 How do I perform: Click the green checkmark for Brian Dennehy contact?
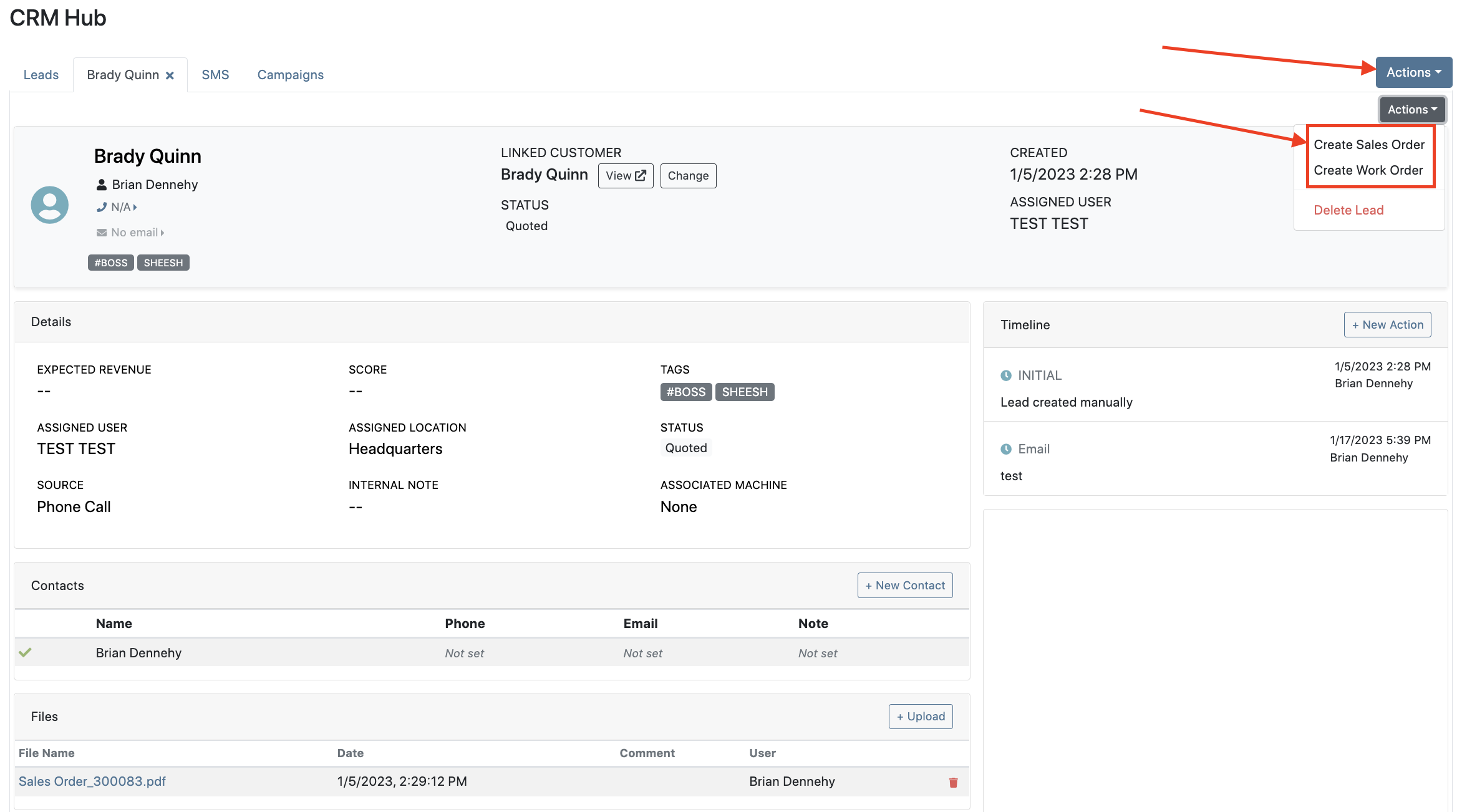click(25, 652)
